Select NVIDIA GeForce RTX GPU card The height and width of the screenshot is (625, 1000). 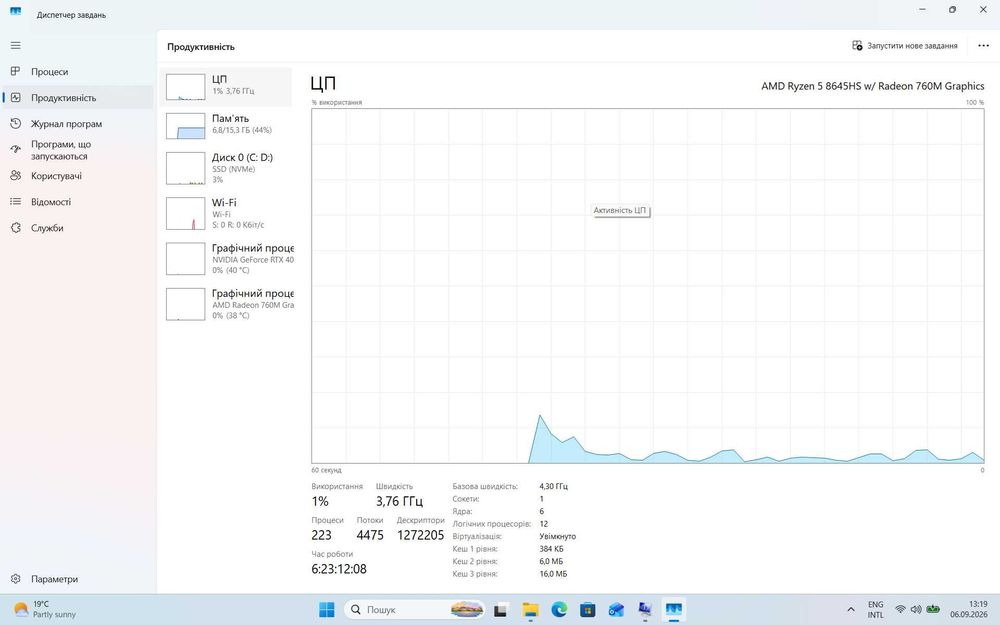[x=226, y=258]
